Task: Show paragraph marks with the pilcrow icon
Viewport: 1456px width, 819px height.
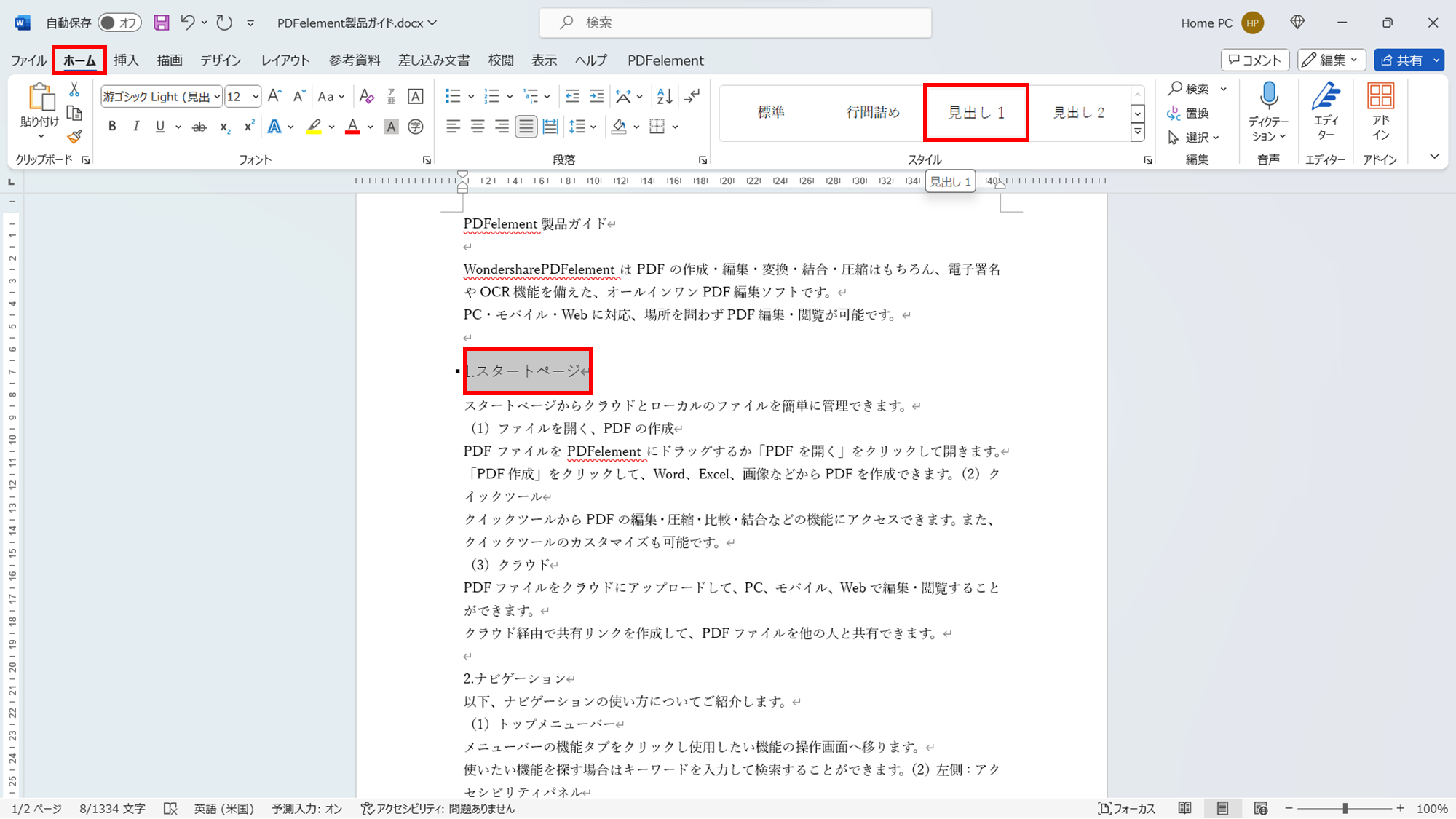Action: tap(692, 96)
